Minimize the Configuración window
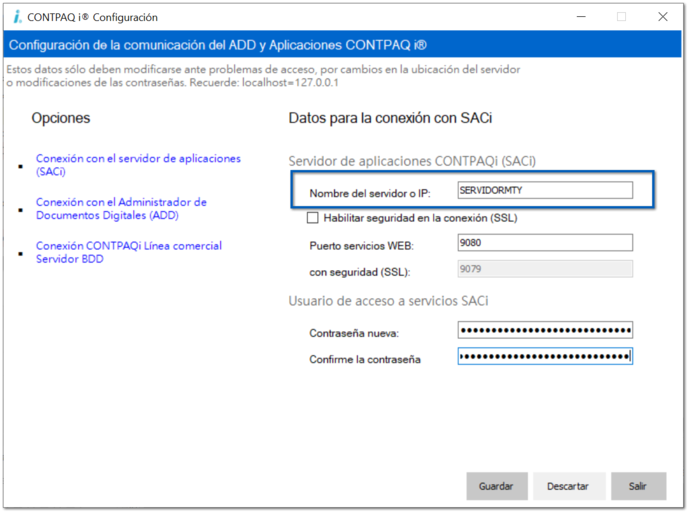This screenshot has height=513, width=689. (581, 17)
